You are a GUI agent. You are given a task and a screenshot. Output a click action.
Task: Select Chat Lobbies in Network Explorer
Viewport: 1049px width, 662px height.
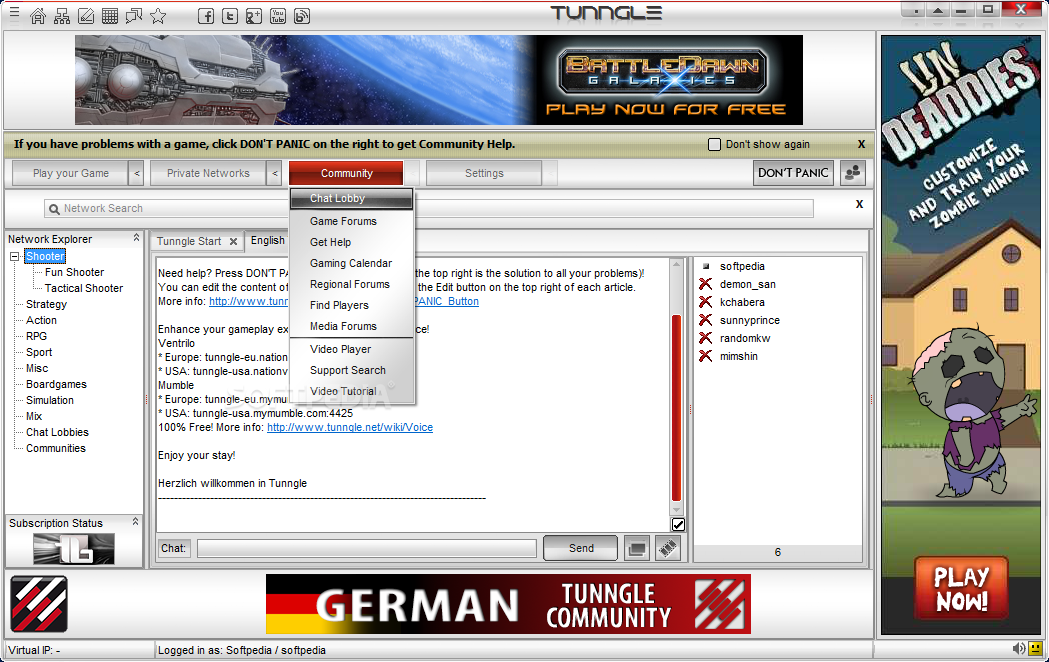click(58, 433)
